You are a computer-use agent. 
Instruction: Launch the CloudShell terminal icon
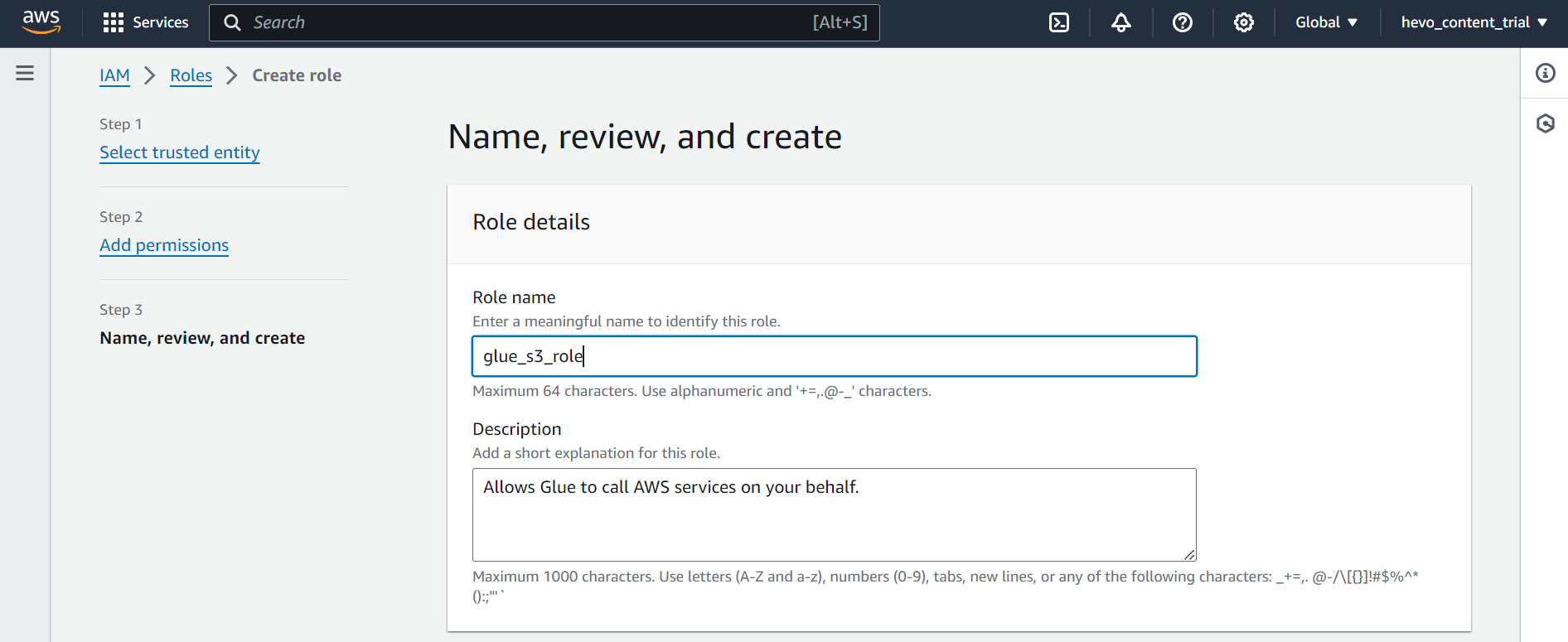1059,22
